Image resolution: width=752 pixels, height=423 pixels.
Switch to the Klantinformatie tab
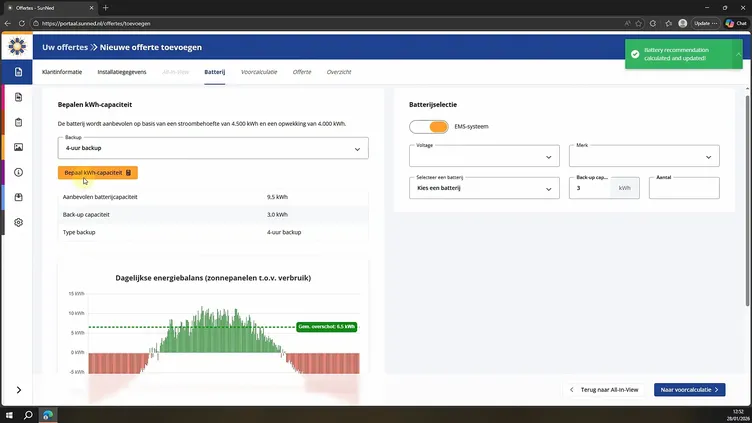click(63, 72)
